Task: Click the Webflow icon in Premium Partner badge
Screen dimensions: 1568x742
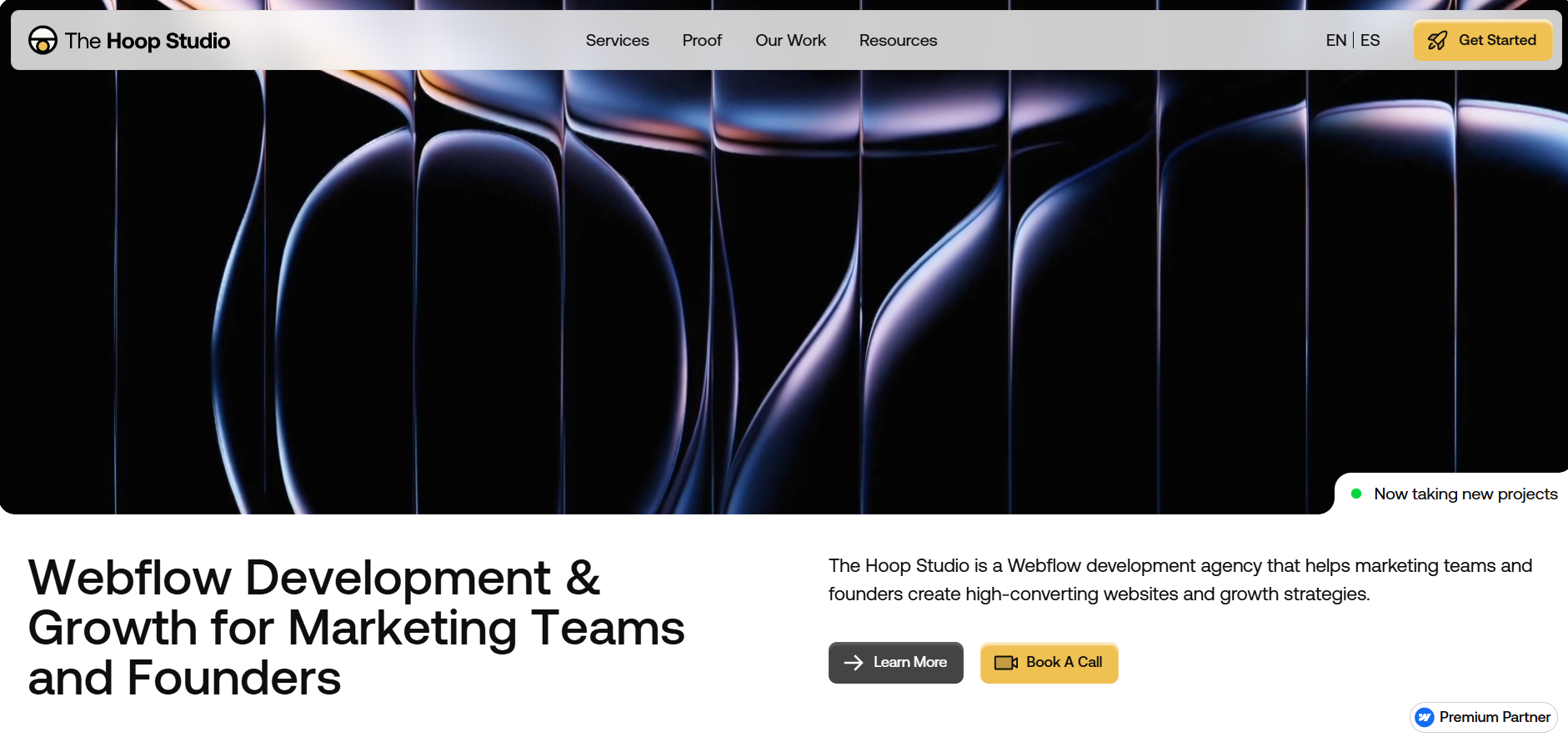Action: 1425,717
